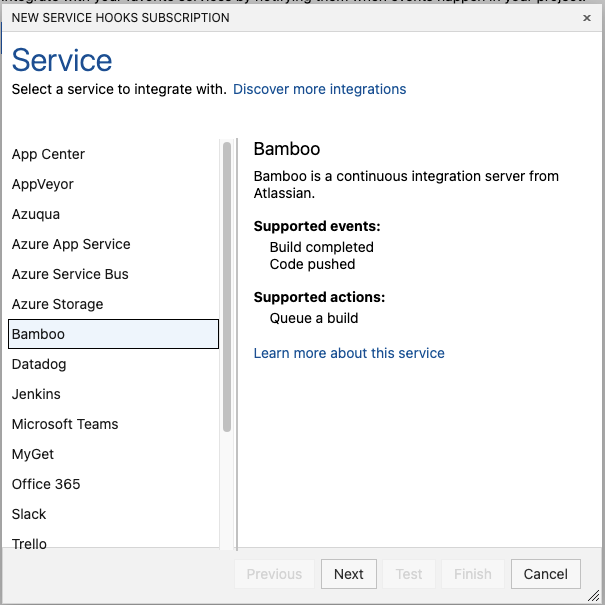Choose Datadog in the services list
605x605 pixels.
click(39, 364)
